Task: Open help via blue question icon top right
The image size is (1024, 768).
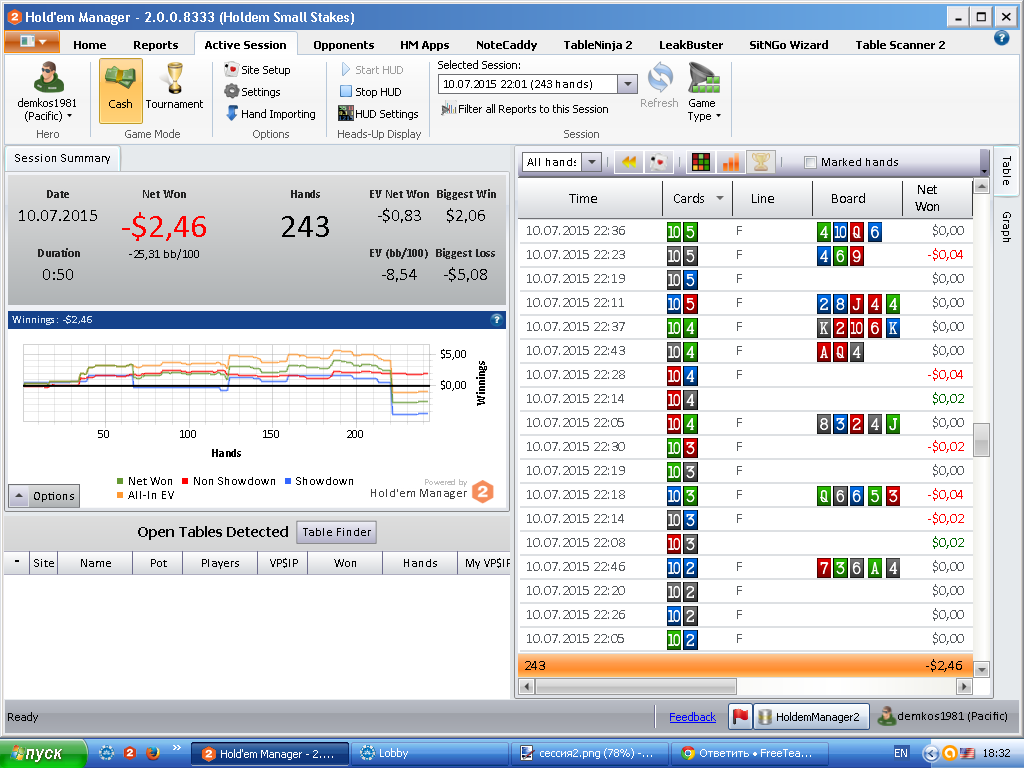Action: pos(1001,38)
